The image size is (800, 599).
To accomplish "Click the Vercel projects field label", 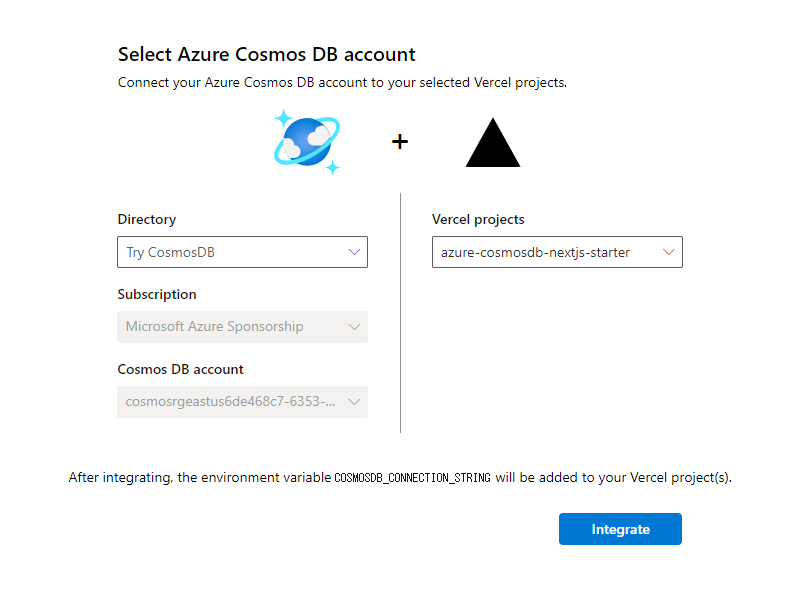I will tap(478, 219).
